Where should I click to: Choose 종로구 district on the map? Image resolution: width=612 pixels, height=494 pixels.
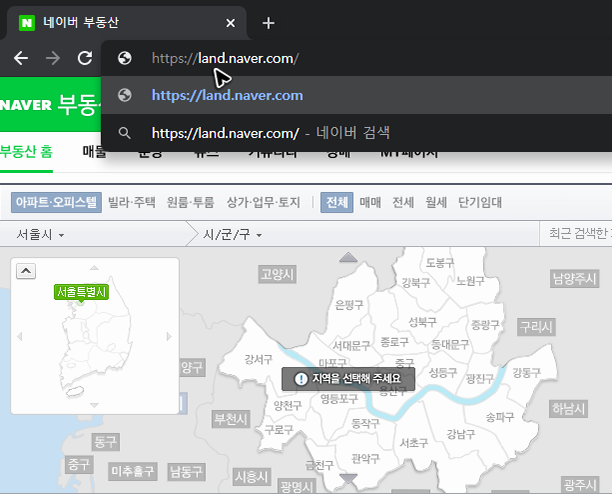click(x=394, y=342)
